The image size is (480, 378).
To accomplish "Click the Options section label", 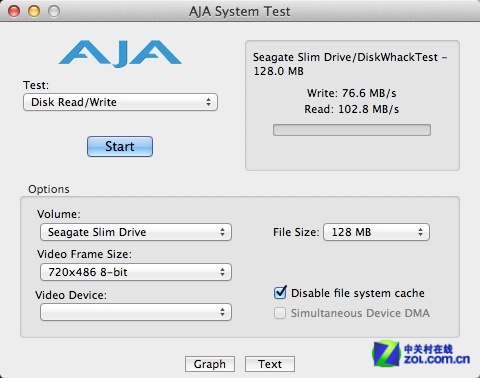I will point(49,189).
